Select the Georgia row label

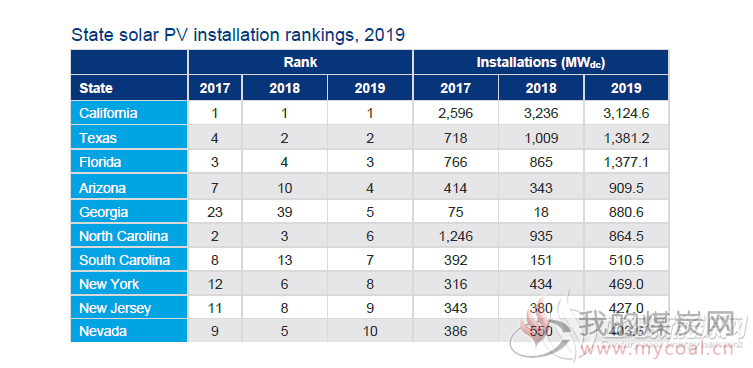pos(129,212)
